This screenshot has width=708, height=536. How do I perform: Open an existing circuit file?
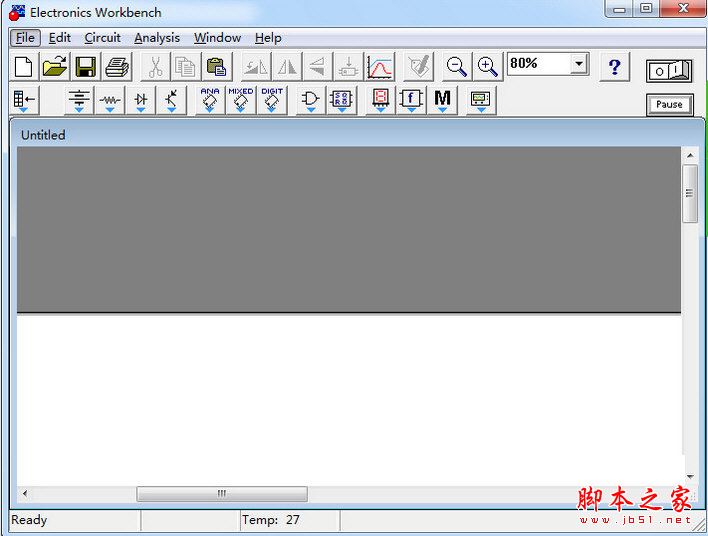[55, 67]
